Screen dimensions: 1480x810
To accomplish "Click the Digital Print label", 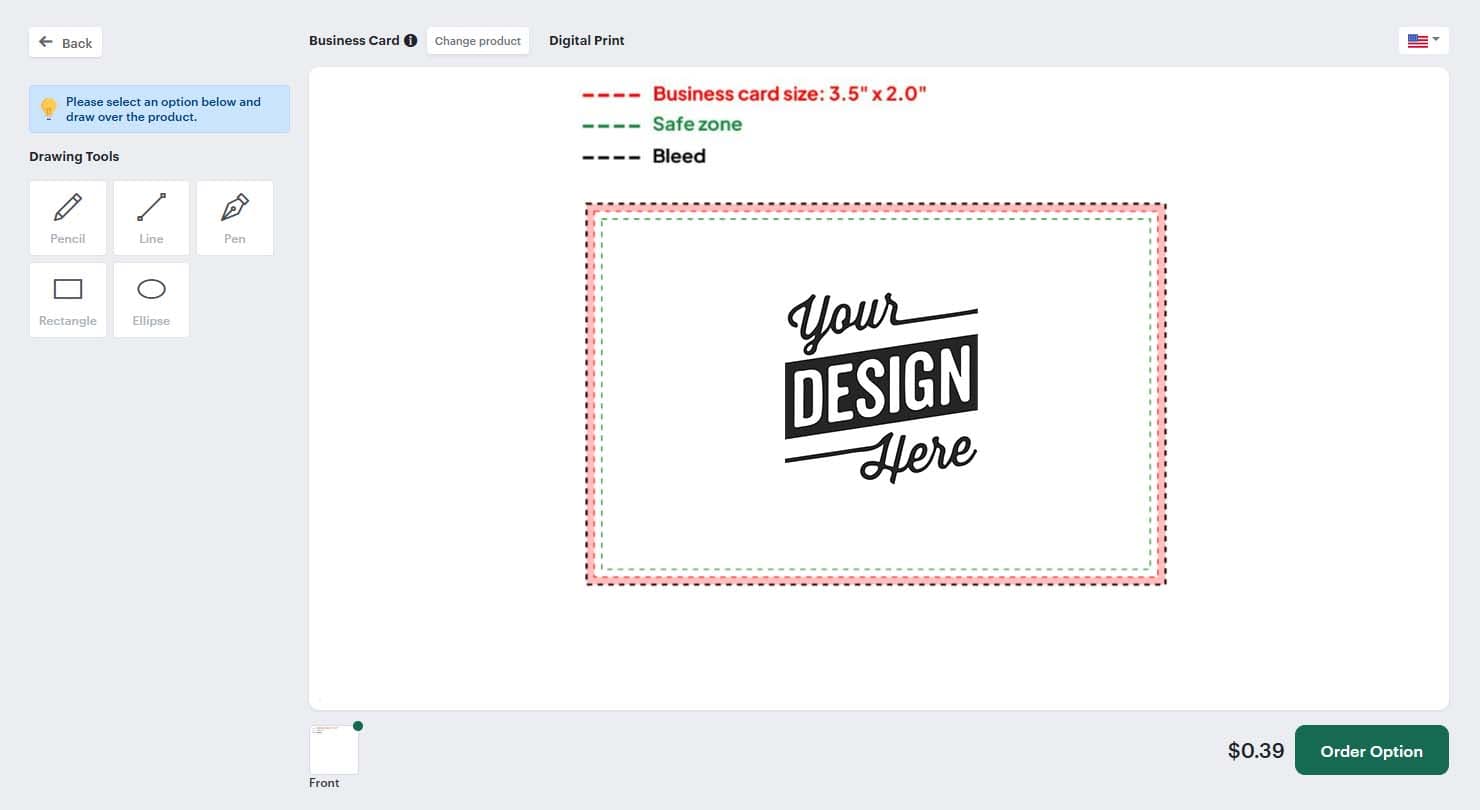I will pyautogui.click(x=586, y=41).
